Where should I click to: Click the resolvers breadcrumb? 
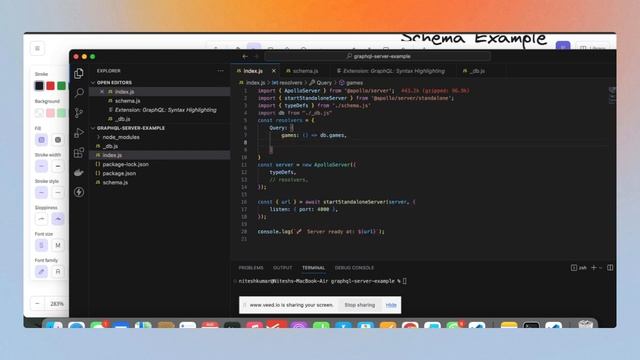tap(287, 83)
